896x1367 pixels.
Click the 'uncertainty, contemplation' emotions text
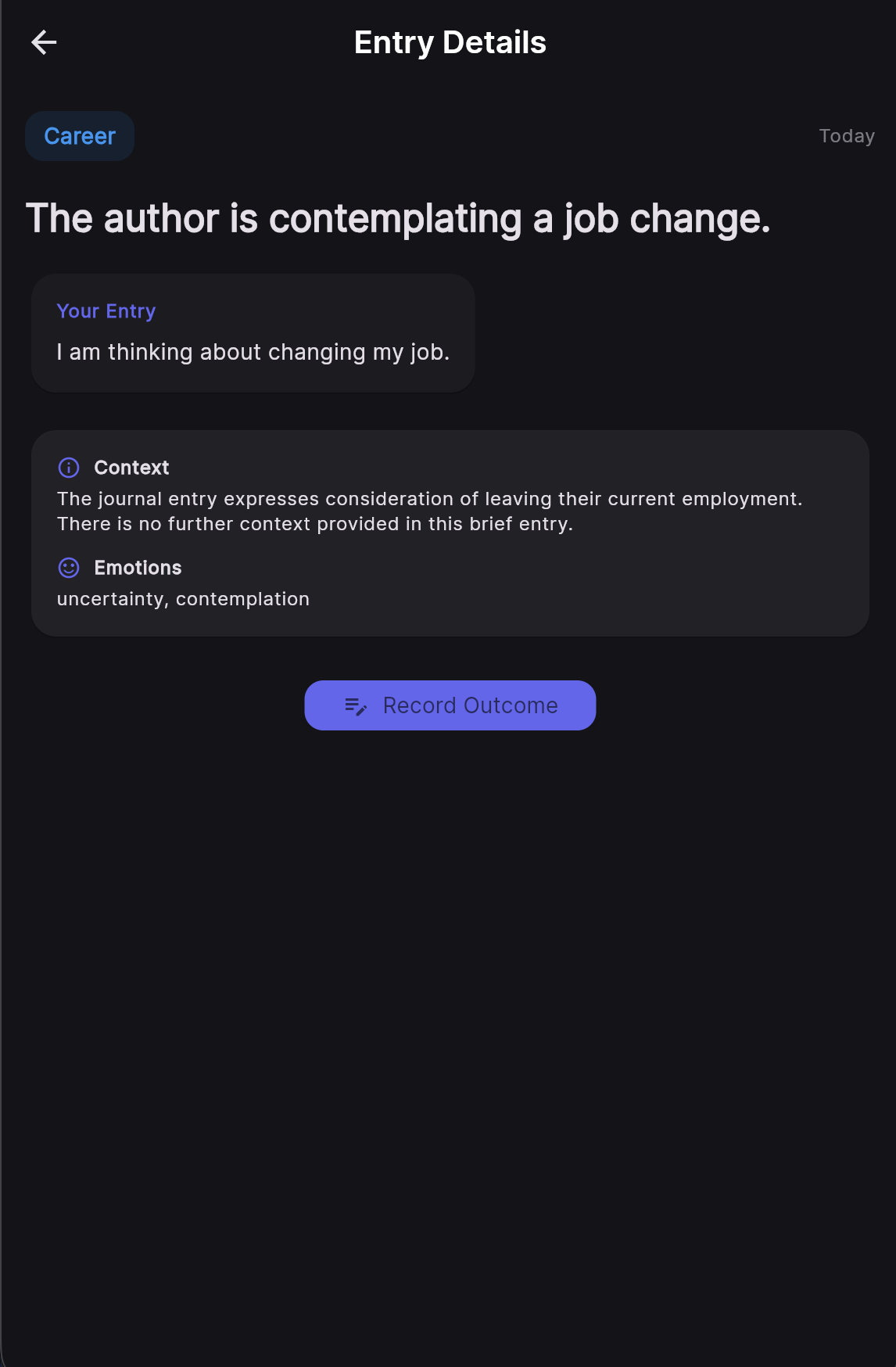[x=183, y=599]
